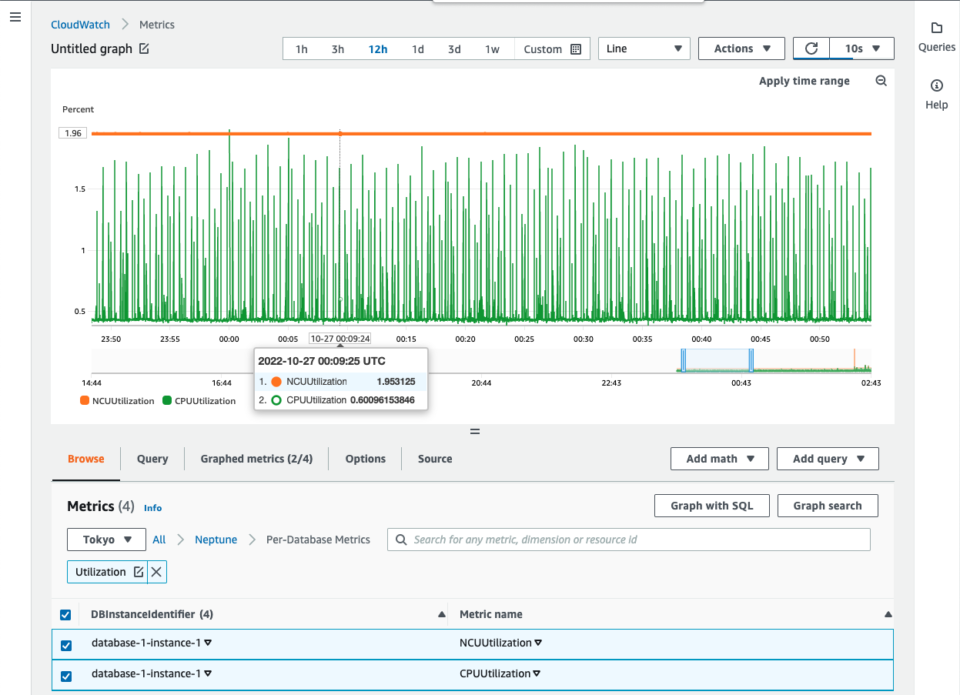The width and height of the screenshot is (960, 695).
Task: Open the 10s refresh interval dropdown
Action: click(861, 48)
